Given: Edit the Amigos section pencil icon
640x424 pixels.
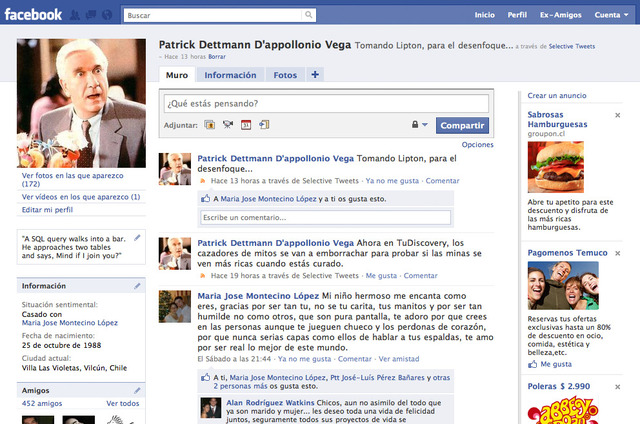Looking at the screenshot, I should 137,390.
